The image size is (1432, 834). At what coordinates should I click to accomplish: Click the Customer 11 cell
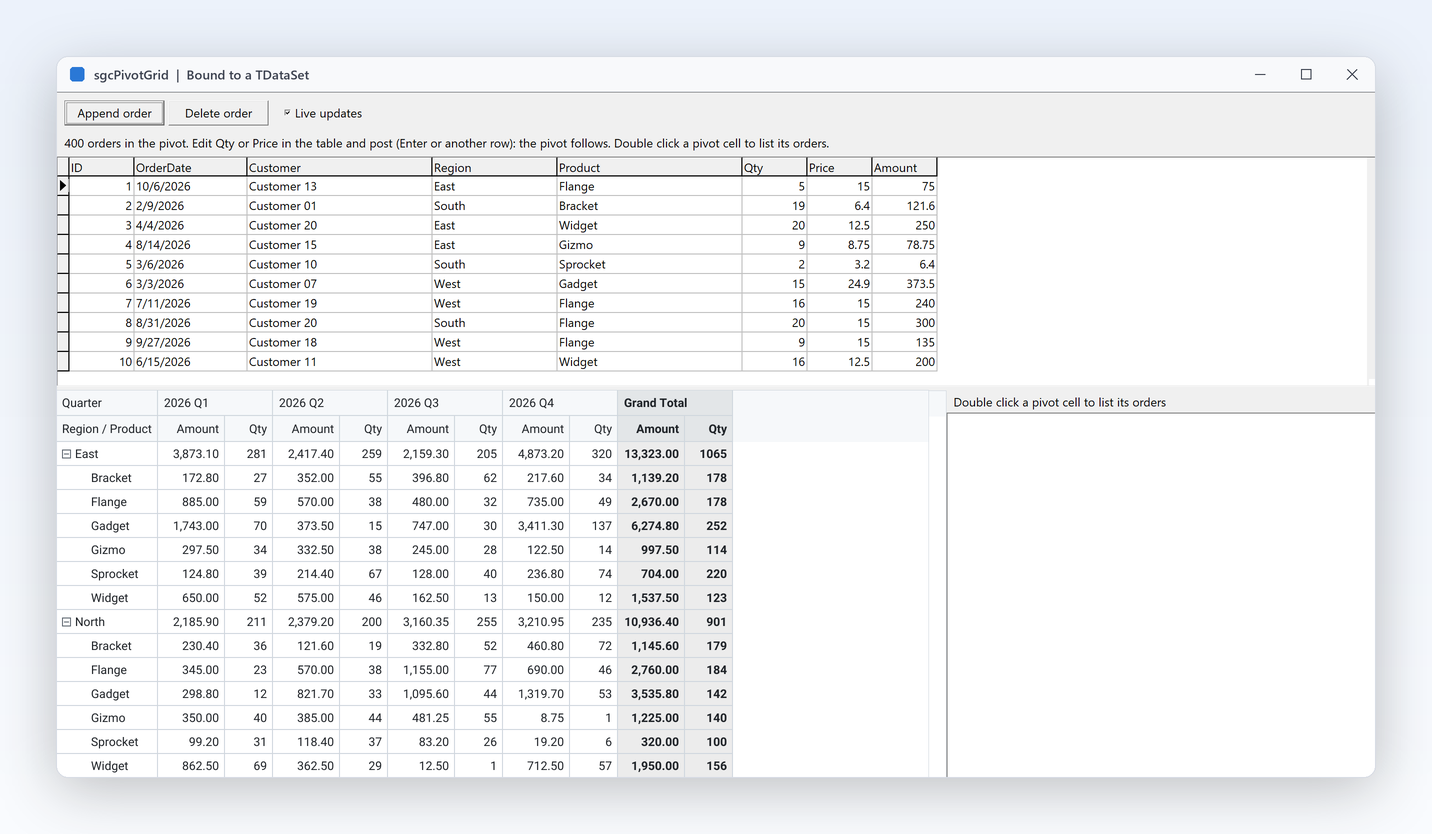pyautogui.click(x=339, y=362)
